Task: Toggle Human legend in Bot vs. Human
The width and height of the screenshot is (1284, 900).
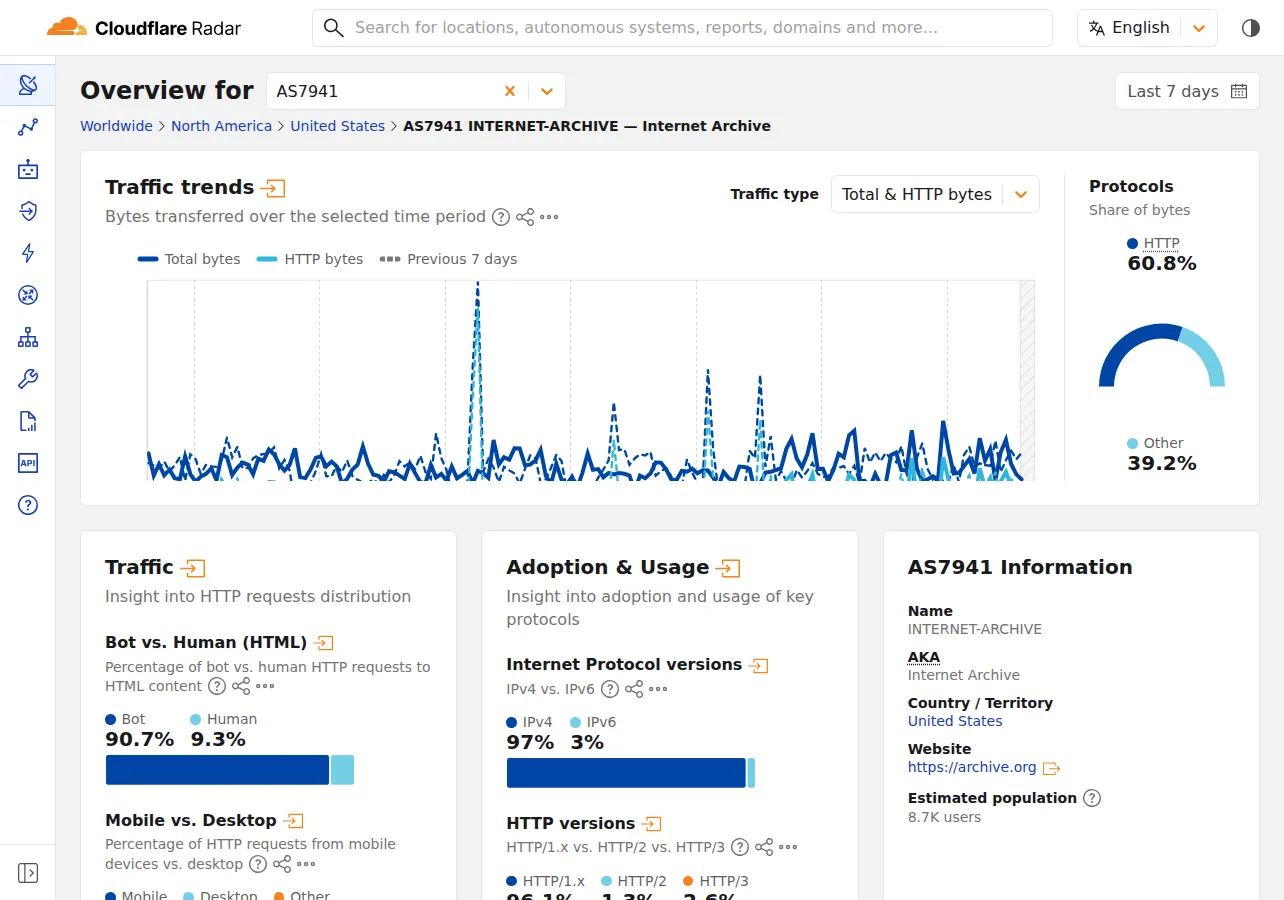Action: (x=224, y=719)
